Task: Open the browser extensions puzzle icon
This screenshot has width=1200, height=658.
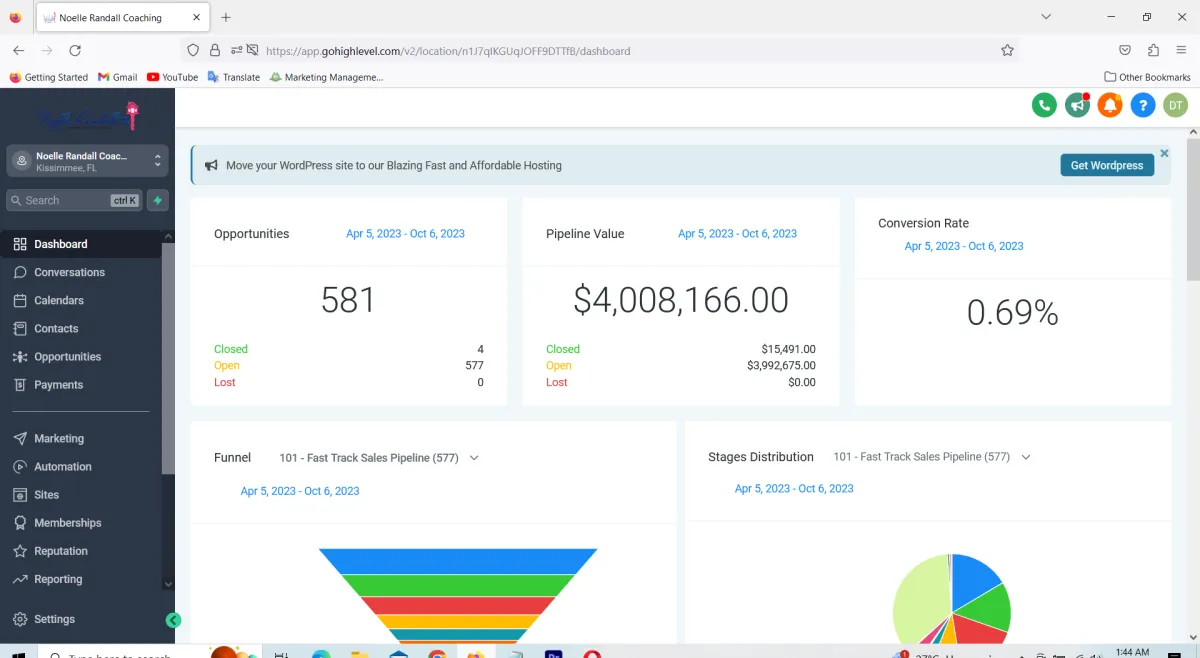Action: pos(1153,50)
